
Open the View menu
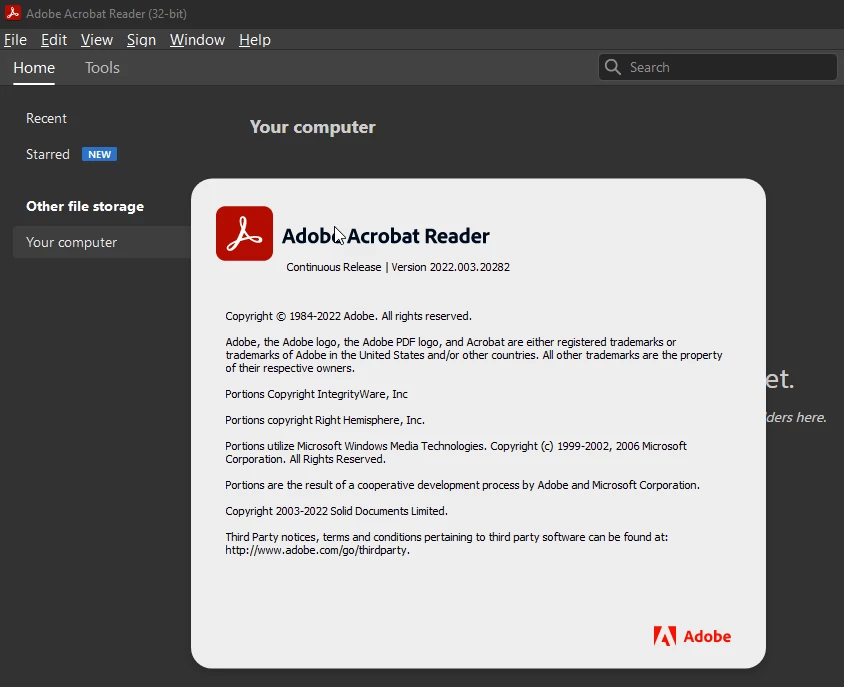[x=97, y=40]
